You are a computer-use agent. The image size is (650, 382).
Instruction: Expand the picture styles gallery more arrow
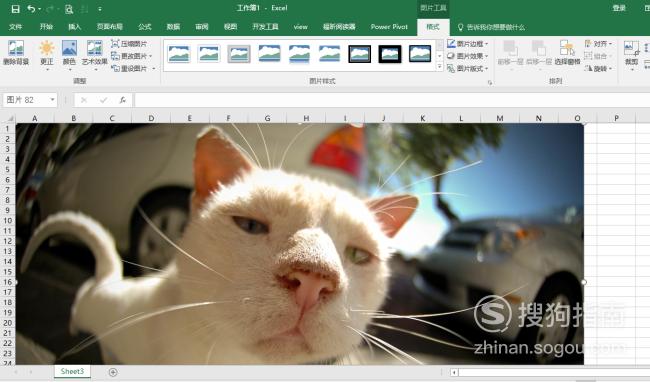click(x=440, y=67)
